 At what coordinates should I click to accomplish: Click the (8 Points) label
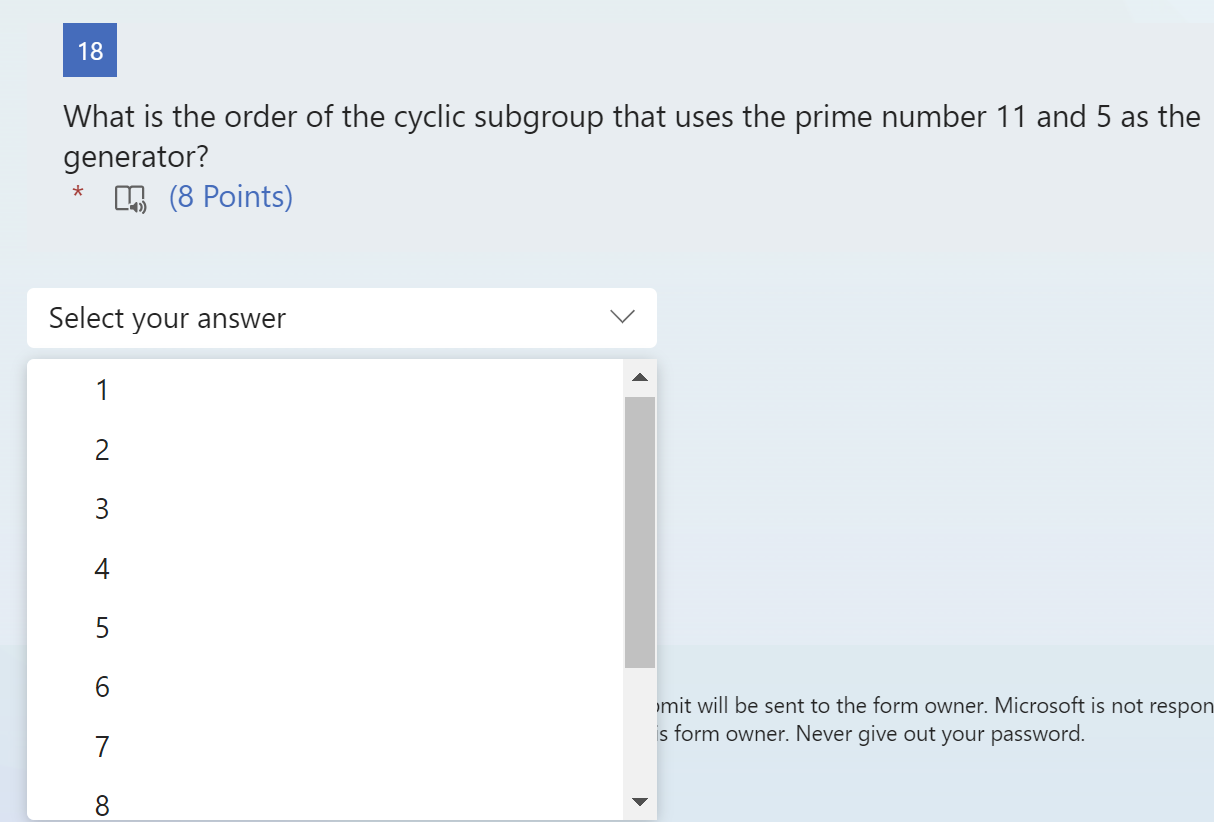click(x=231, y=197)
